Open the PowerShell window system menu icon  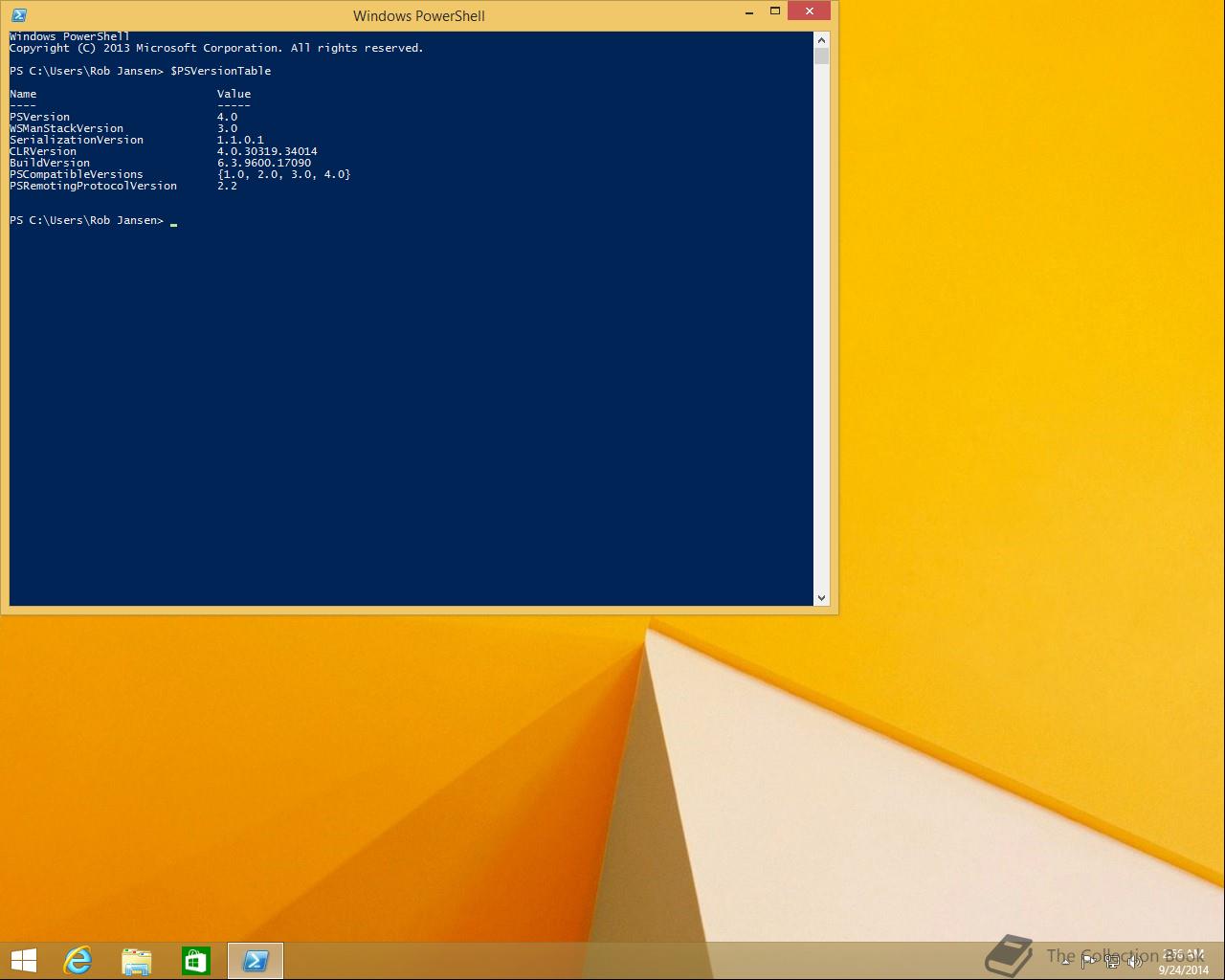pos(19,15)
